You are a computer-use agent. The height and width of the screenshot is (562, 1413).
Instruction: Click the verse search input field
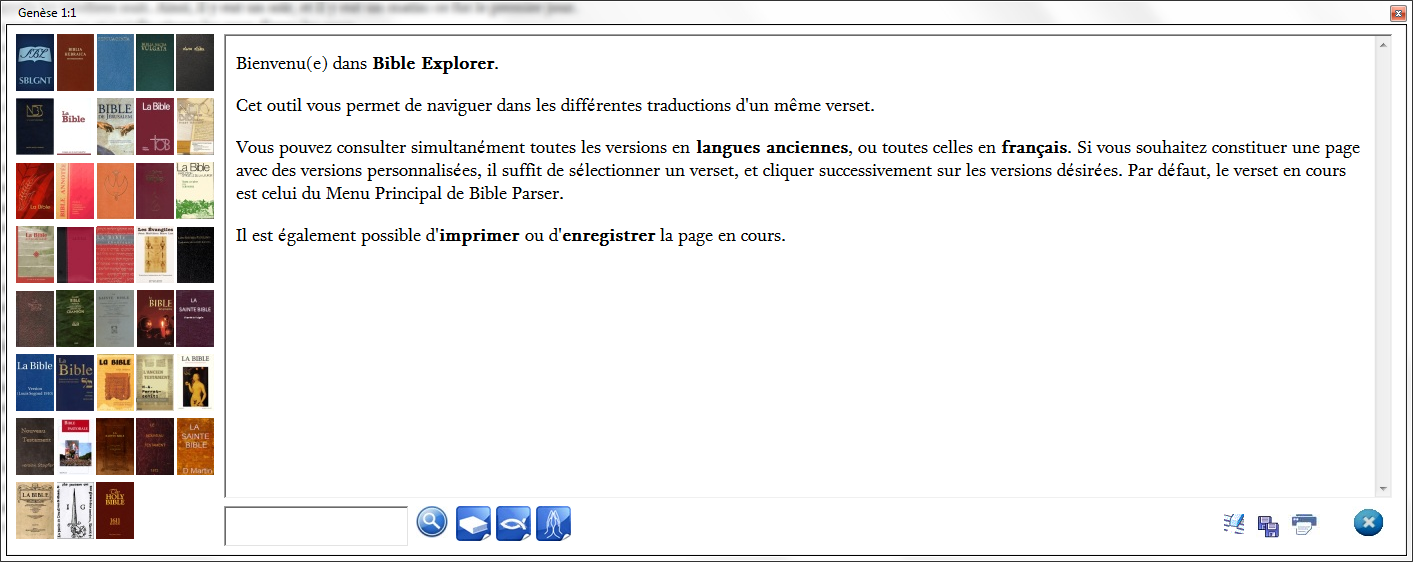click(x=316, y=526)
